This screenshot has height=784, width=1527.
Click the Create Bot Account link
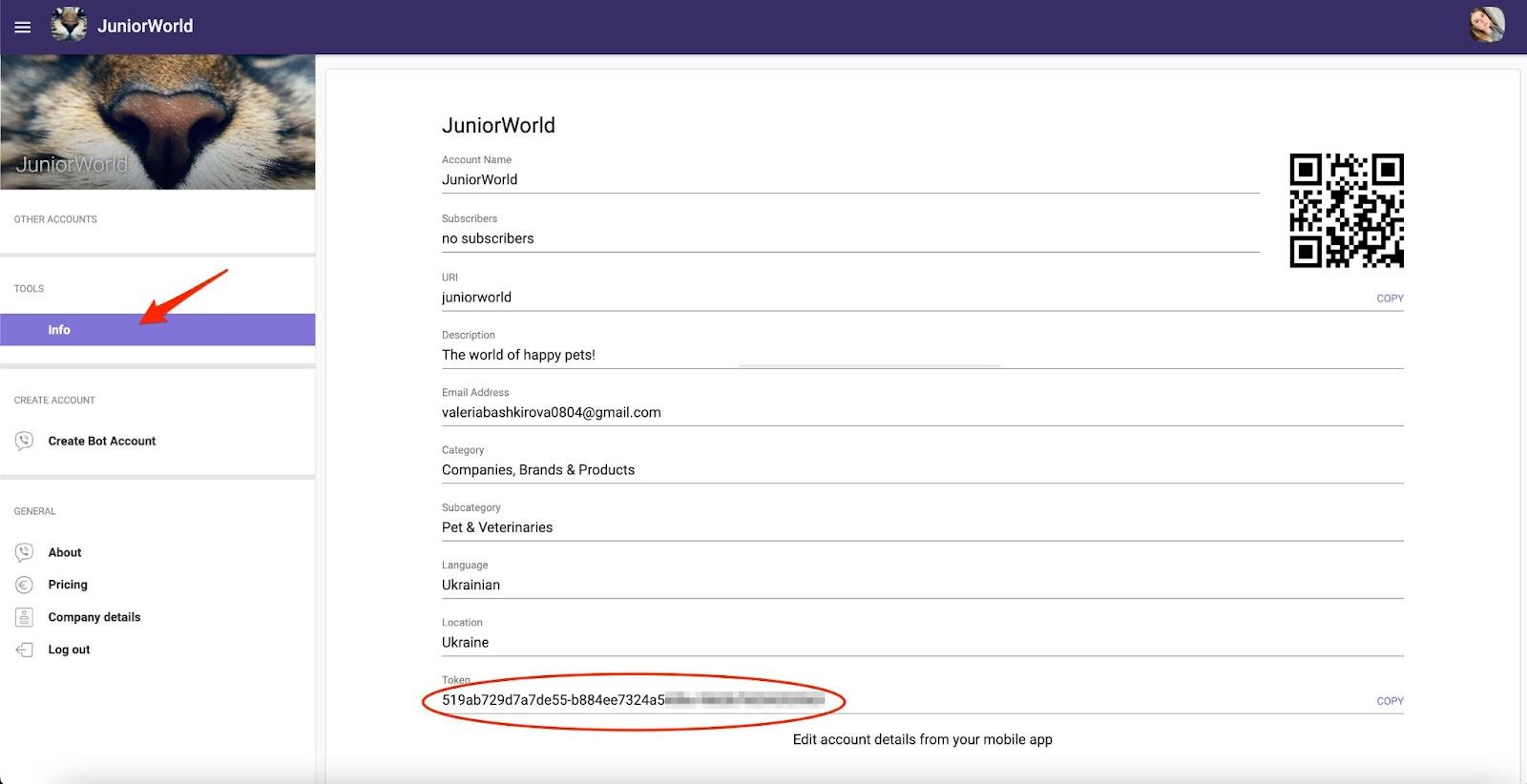click(102, 441)
